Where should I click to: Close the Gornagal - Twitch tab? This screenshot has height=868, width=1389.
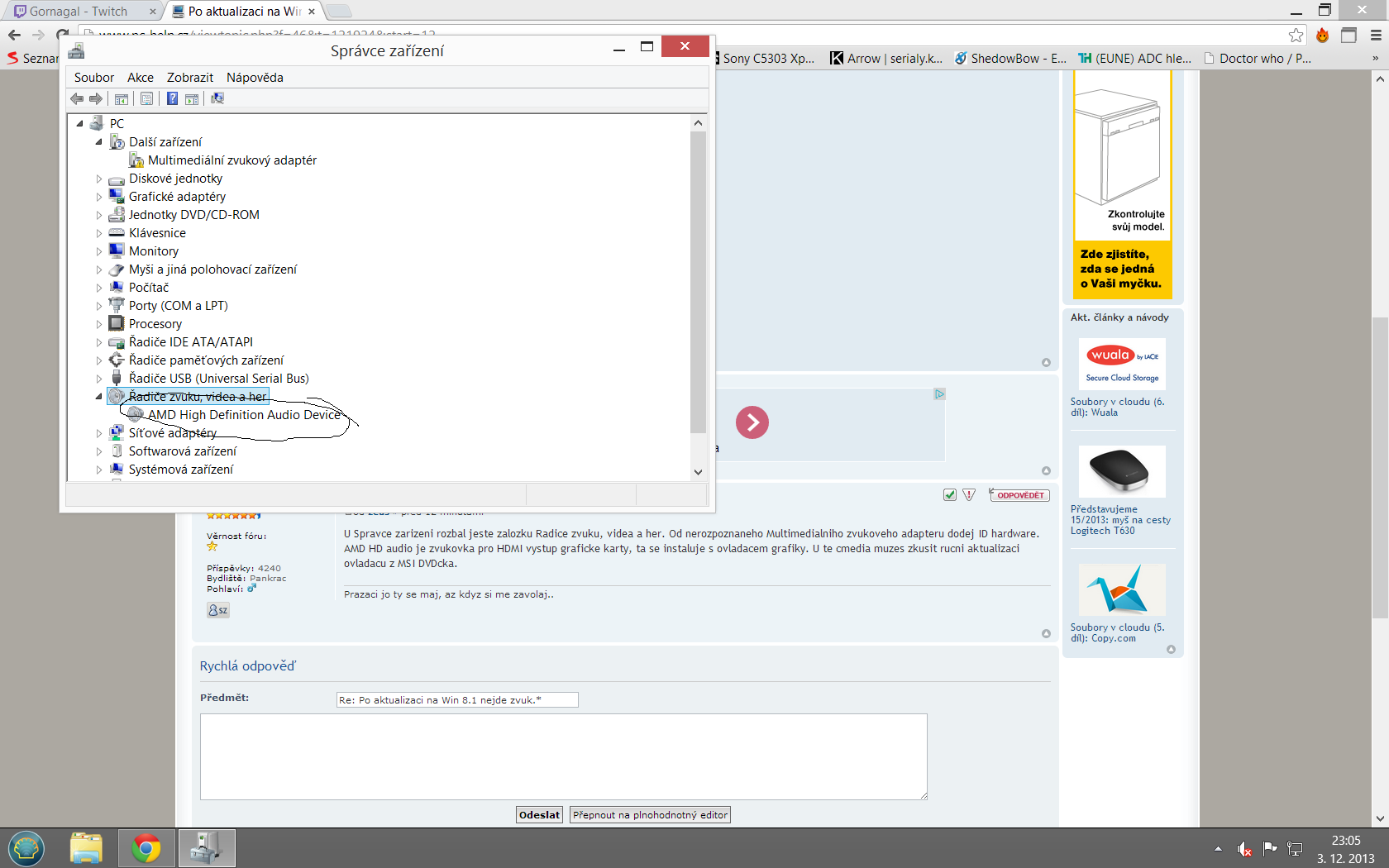(152, 12)
